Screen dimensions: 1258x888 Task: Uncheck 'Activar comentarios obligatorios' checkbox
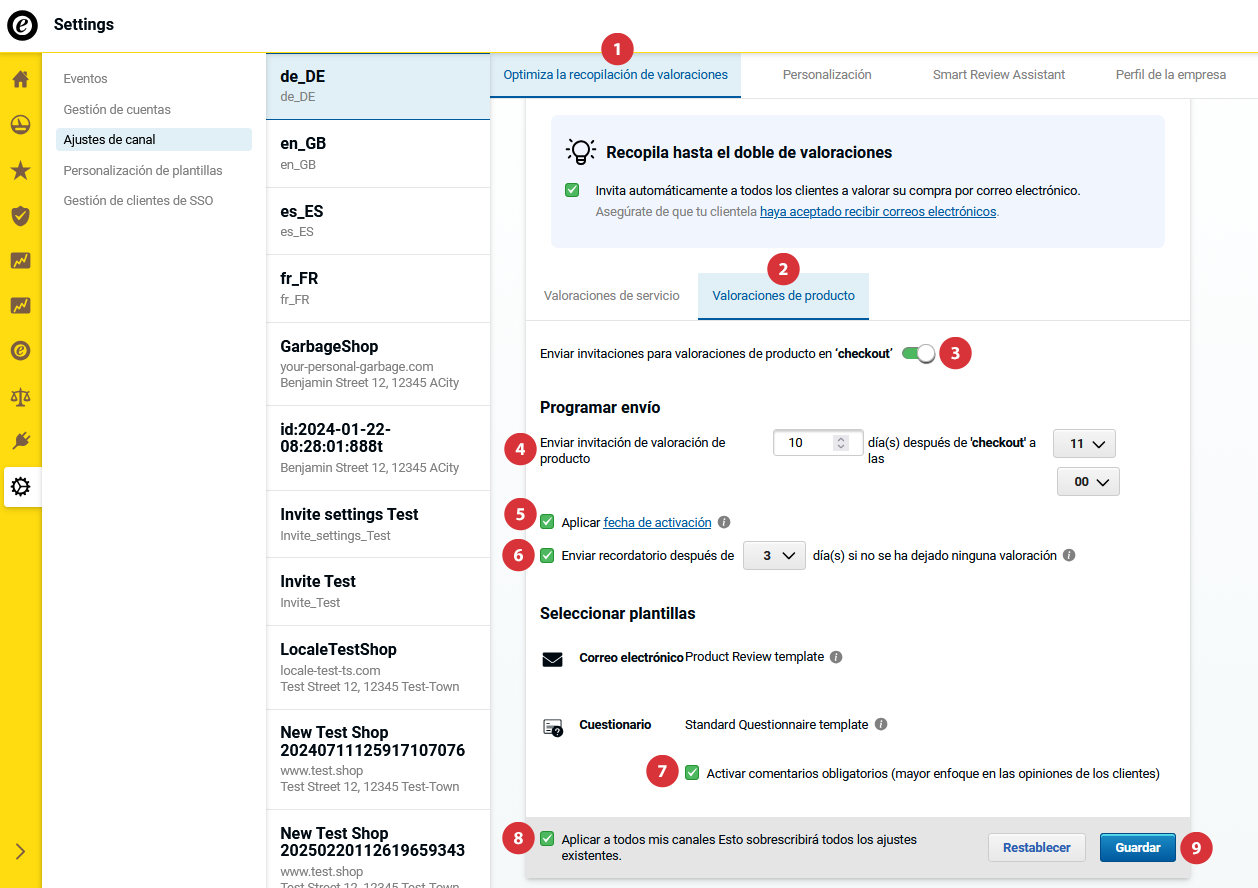coord(692,772)
